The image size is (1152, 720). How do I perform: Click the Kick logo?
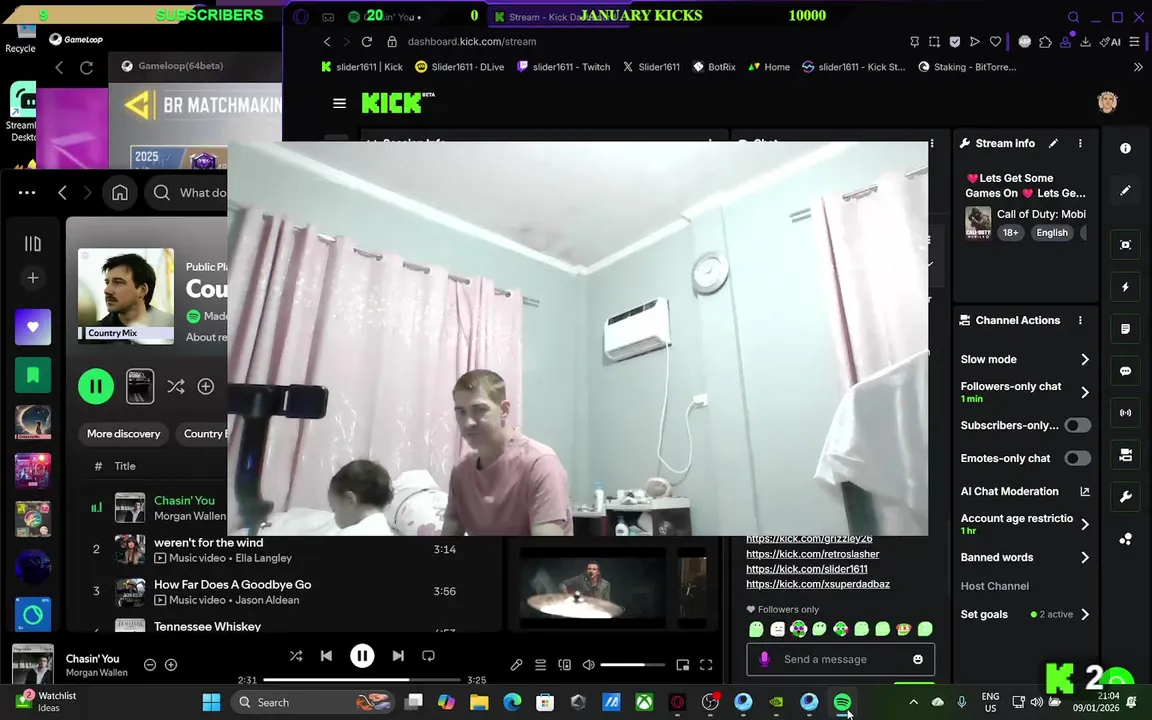point(397,103)
